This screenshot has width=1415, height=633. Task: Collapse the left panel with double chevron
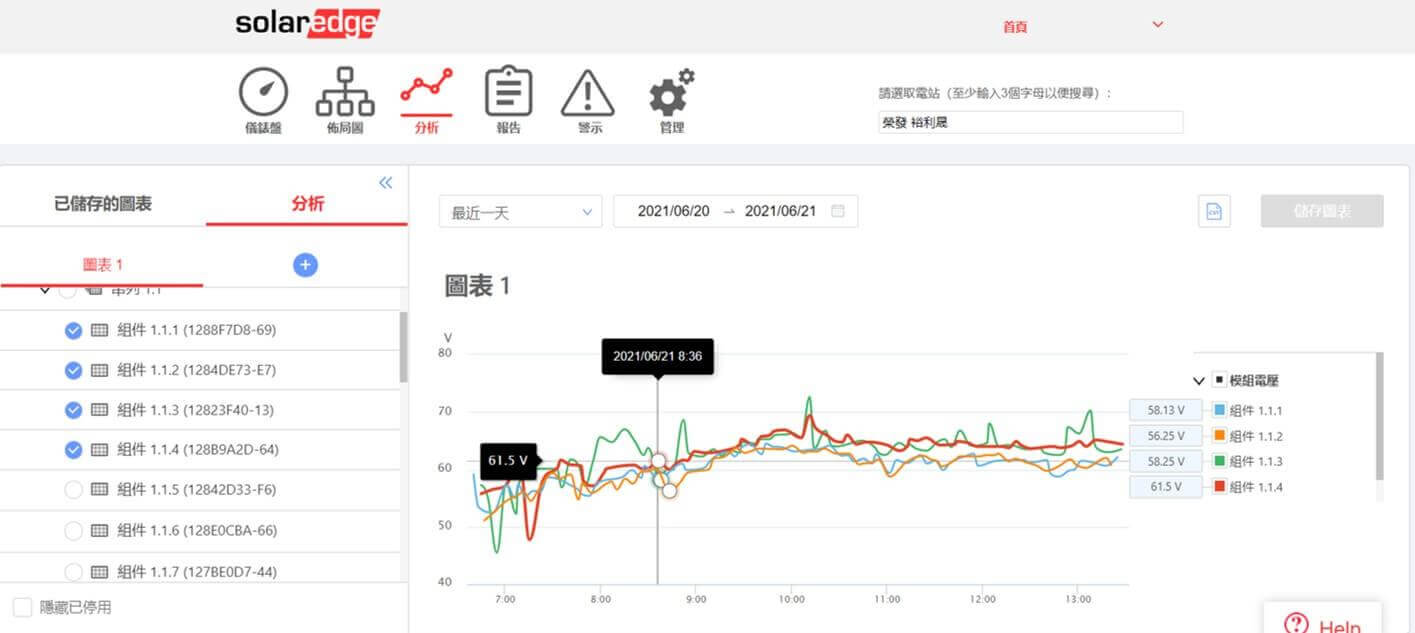[x=386, y=182]
